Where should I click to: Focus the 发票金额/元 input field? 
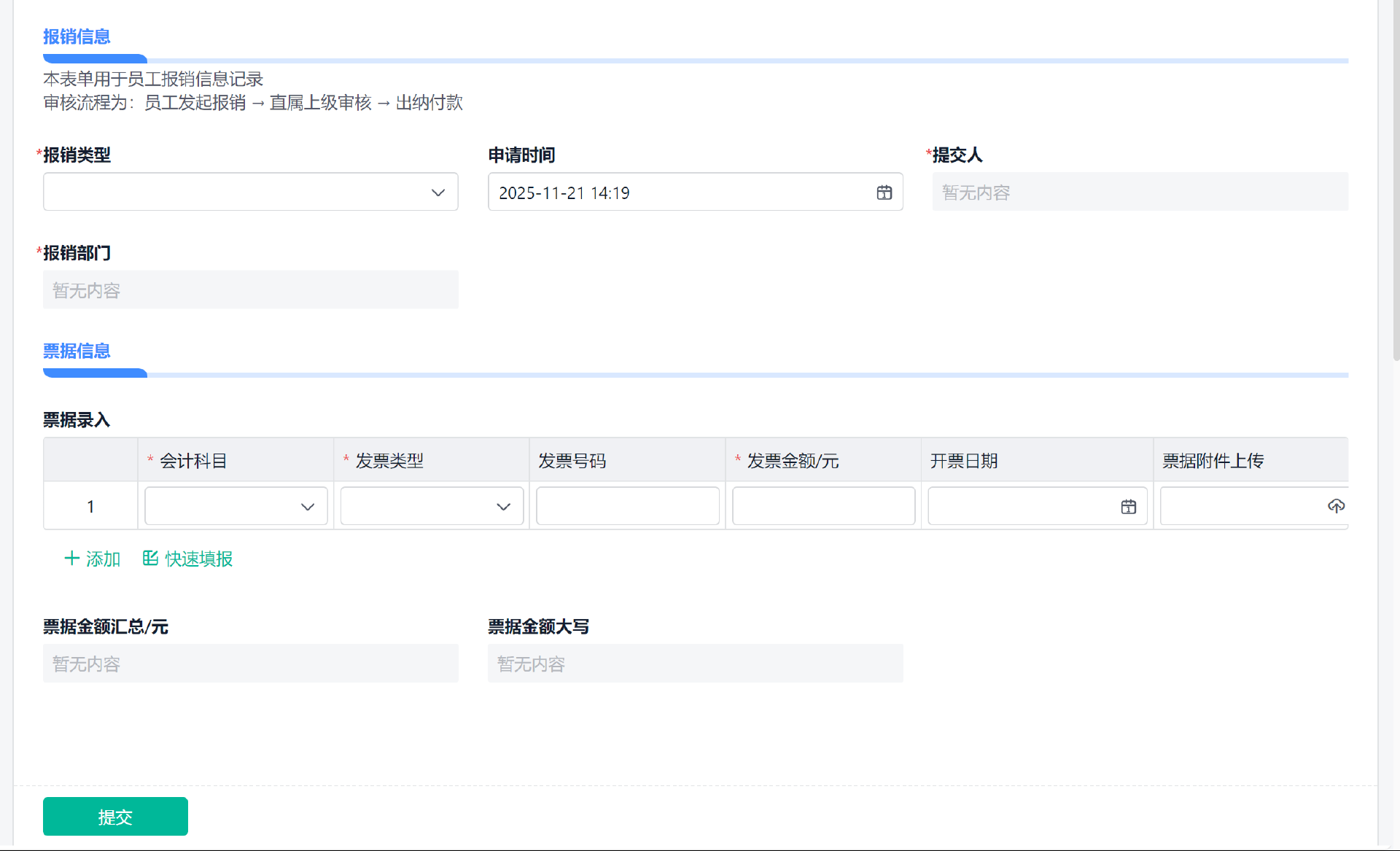click(823, 507)
